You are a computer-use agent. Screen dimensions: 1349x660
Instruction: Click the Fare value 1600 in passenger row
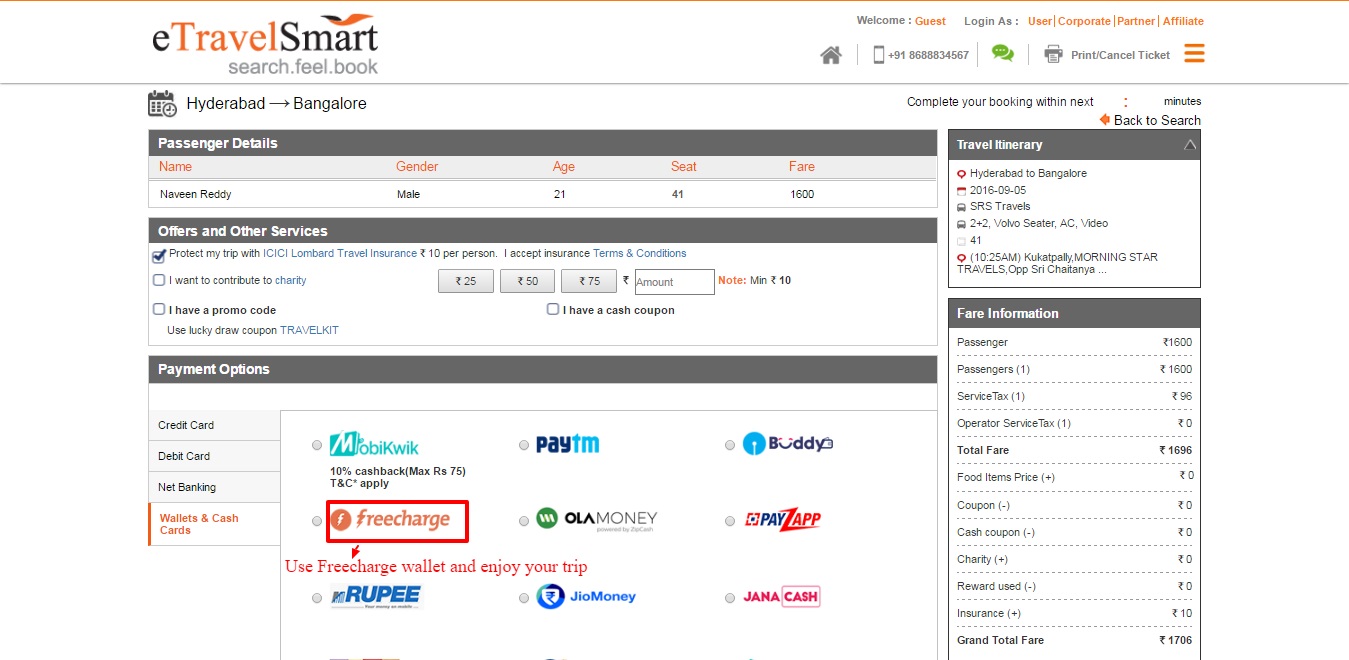click(x=802, y=194)
